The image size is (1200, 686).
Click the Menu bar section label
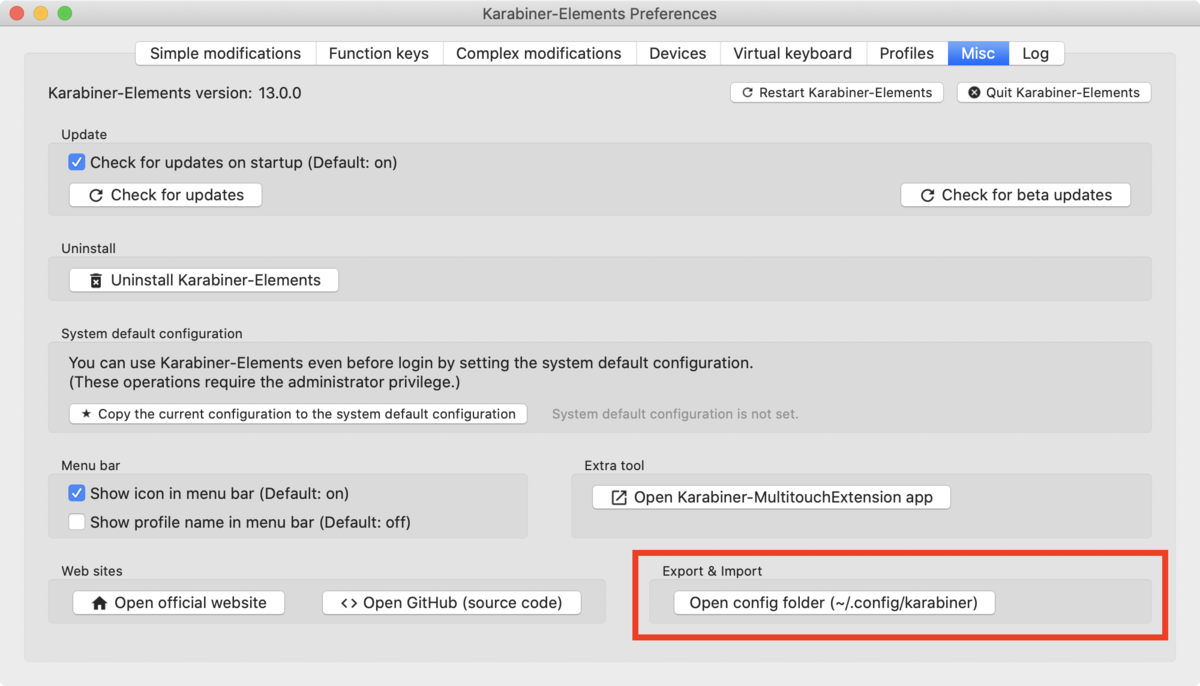click(90, 465)
